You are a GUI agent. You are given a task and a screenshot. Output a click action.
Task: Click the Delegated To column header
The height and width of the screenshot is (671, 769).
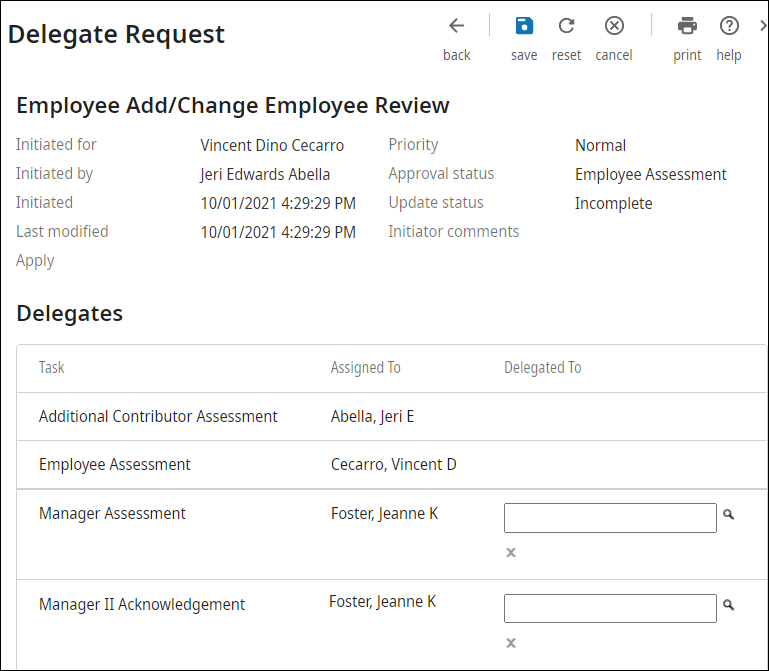point(542,367)
